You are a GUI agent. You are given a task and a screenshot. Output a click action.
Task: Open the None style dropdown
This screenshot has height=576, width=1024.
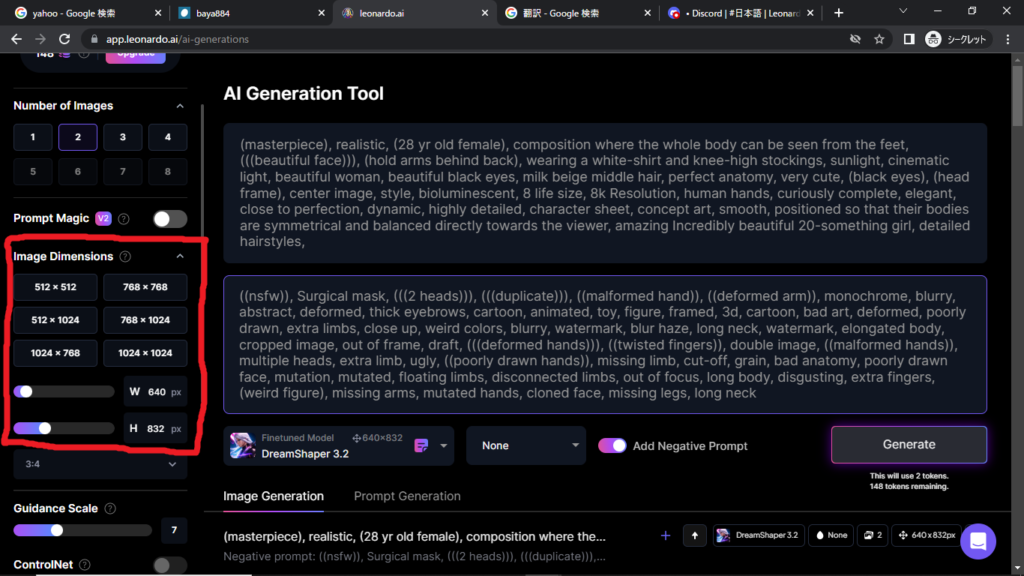click(526, 446)
